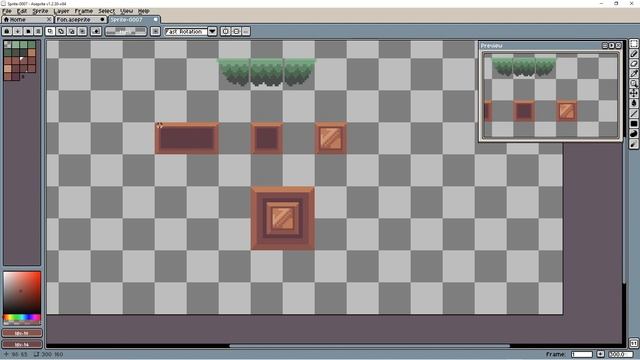The width and height of the screenshot is (640, 360).
Task: Select the Rectangular Marquee tool
Action: [633, 44]
